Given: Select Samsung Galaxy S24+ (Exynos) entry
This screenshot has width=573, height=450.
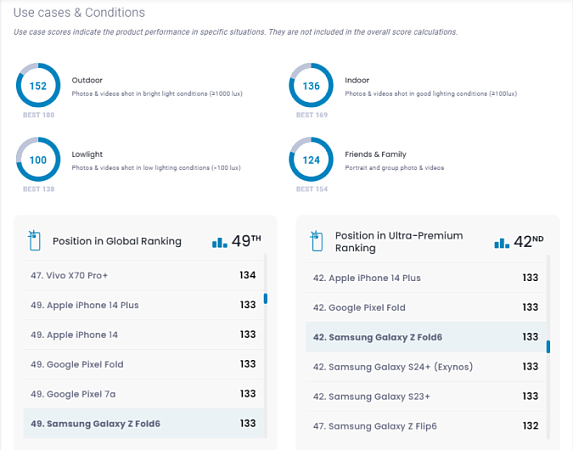Looking at the screenshot, I should (x=426, y=367).
